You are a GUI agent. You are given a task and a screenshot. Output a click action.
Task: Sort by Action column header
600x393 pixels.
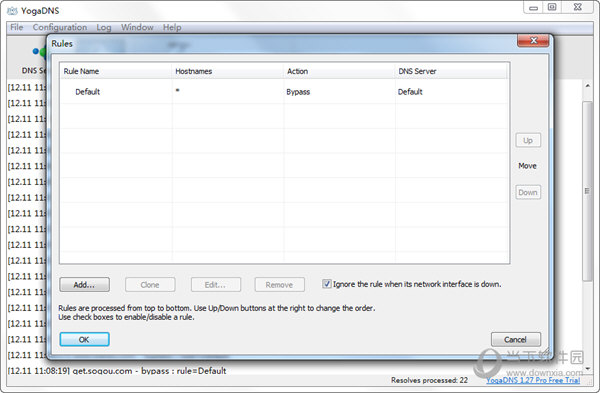(339, 71)
